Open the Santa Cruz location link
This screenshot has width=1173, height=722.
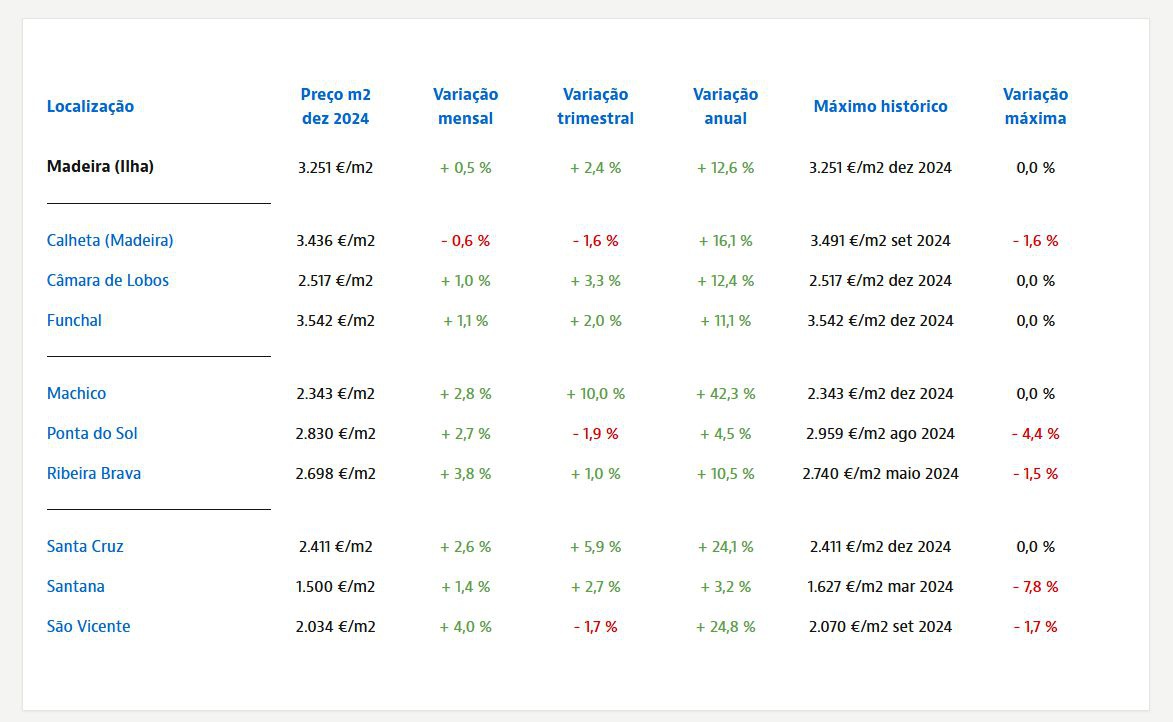(x=85, y=547)
